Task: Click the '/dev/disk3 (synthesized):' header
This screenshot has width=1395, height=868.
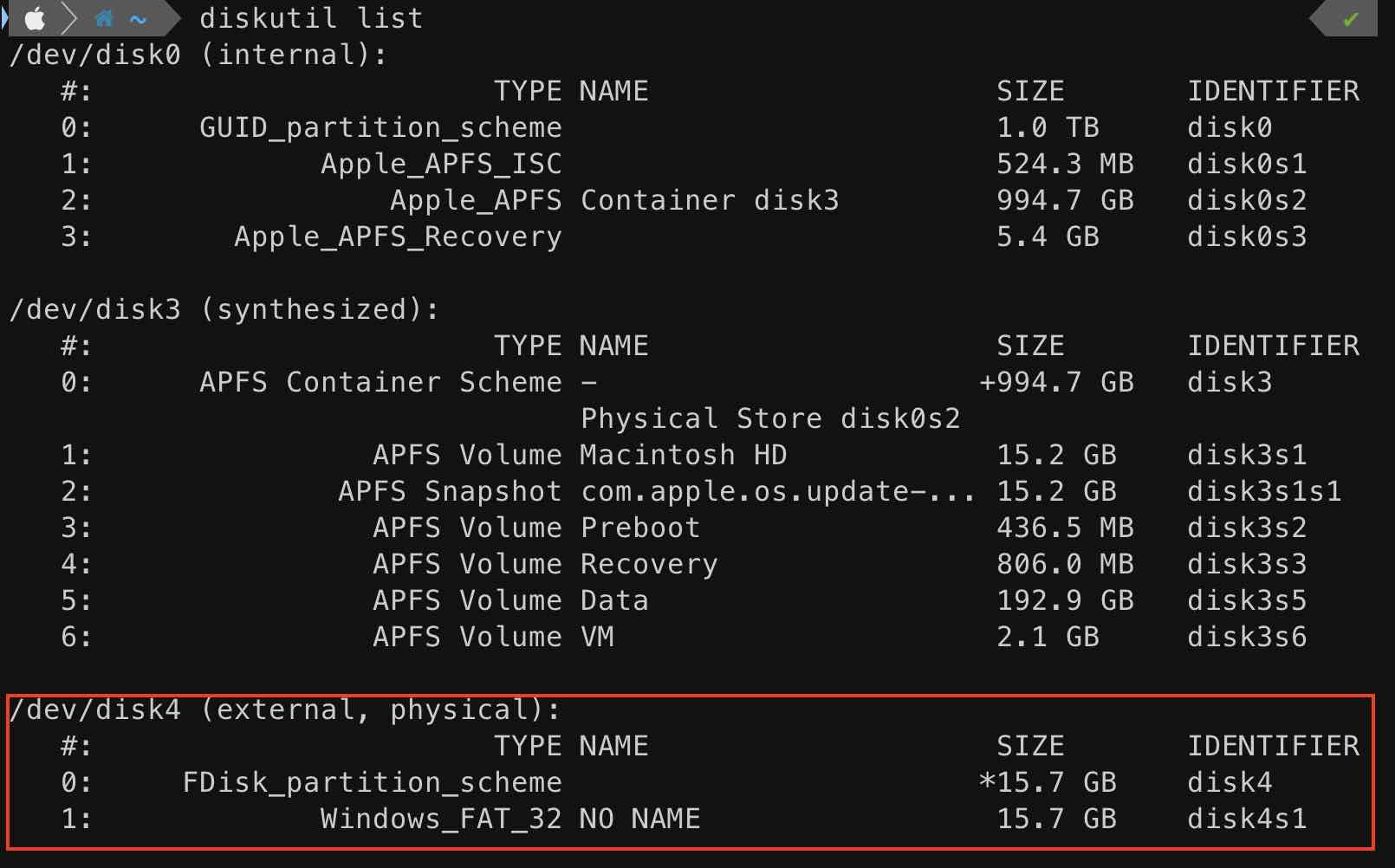Action: coord(224,309)
